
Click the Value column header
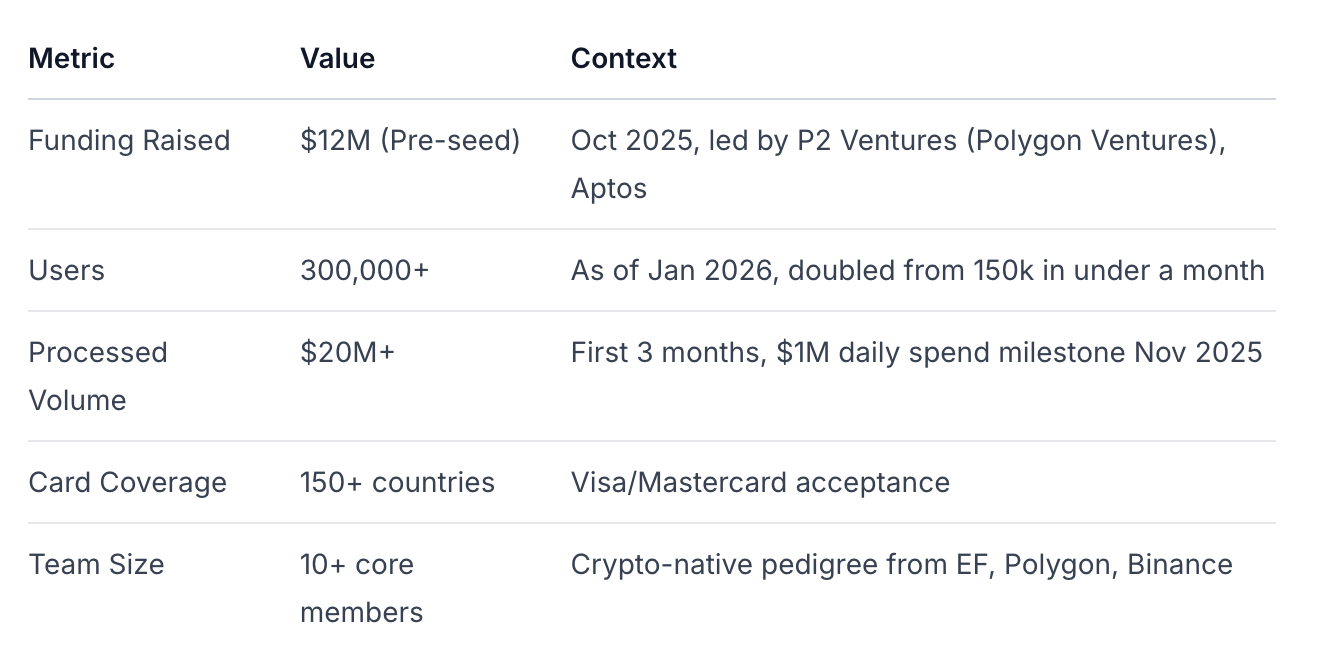point(337,59)
